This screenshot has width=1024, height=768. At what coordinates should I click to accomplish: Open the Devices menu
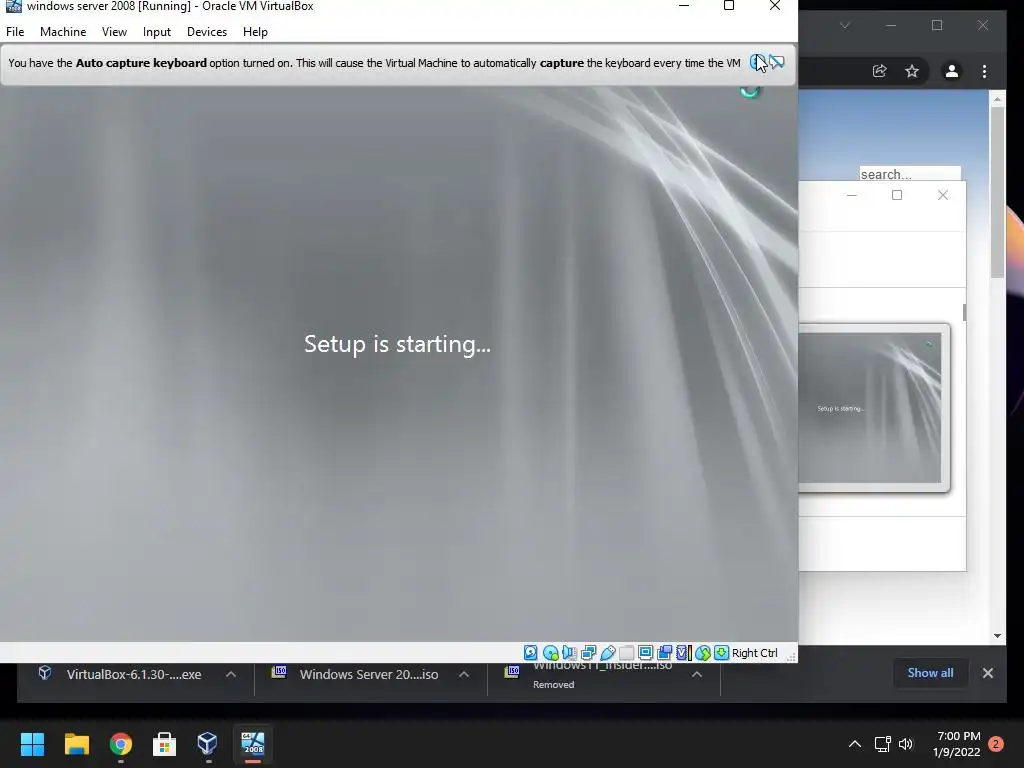[x=207, y=31]
